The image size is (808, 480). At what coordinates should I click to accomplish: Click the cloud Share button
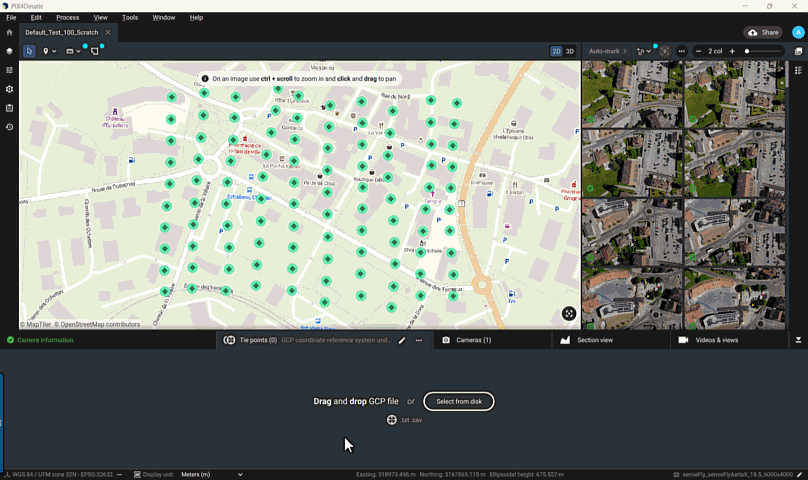764,32
